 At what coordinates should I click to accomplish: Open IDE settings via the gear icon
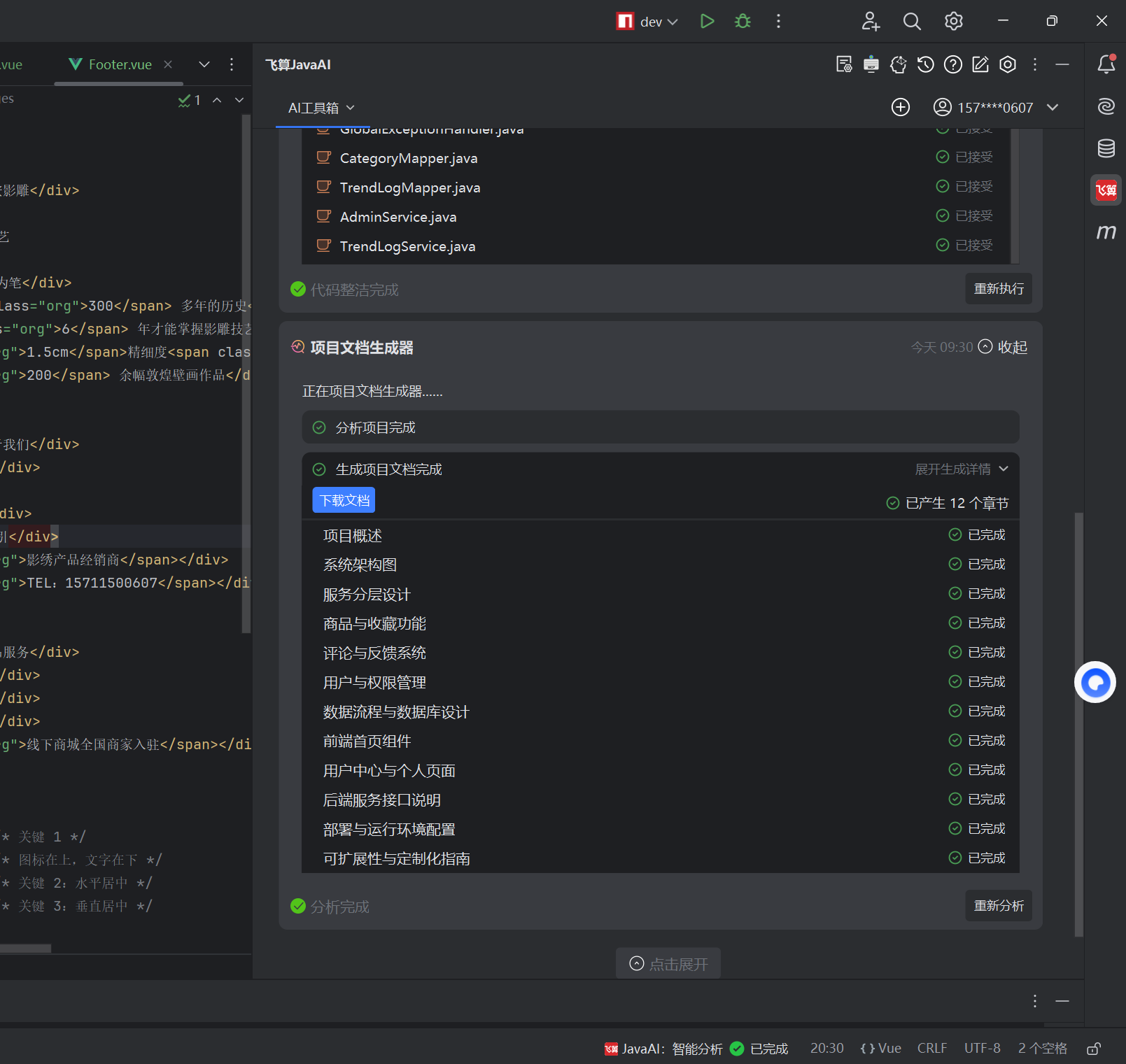pos(954,21)
